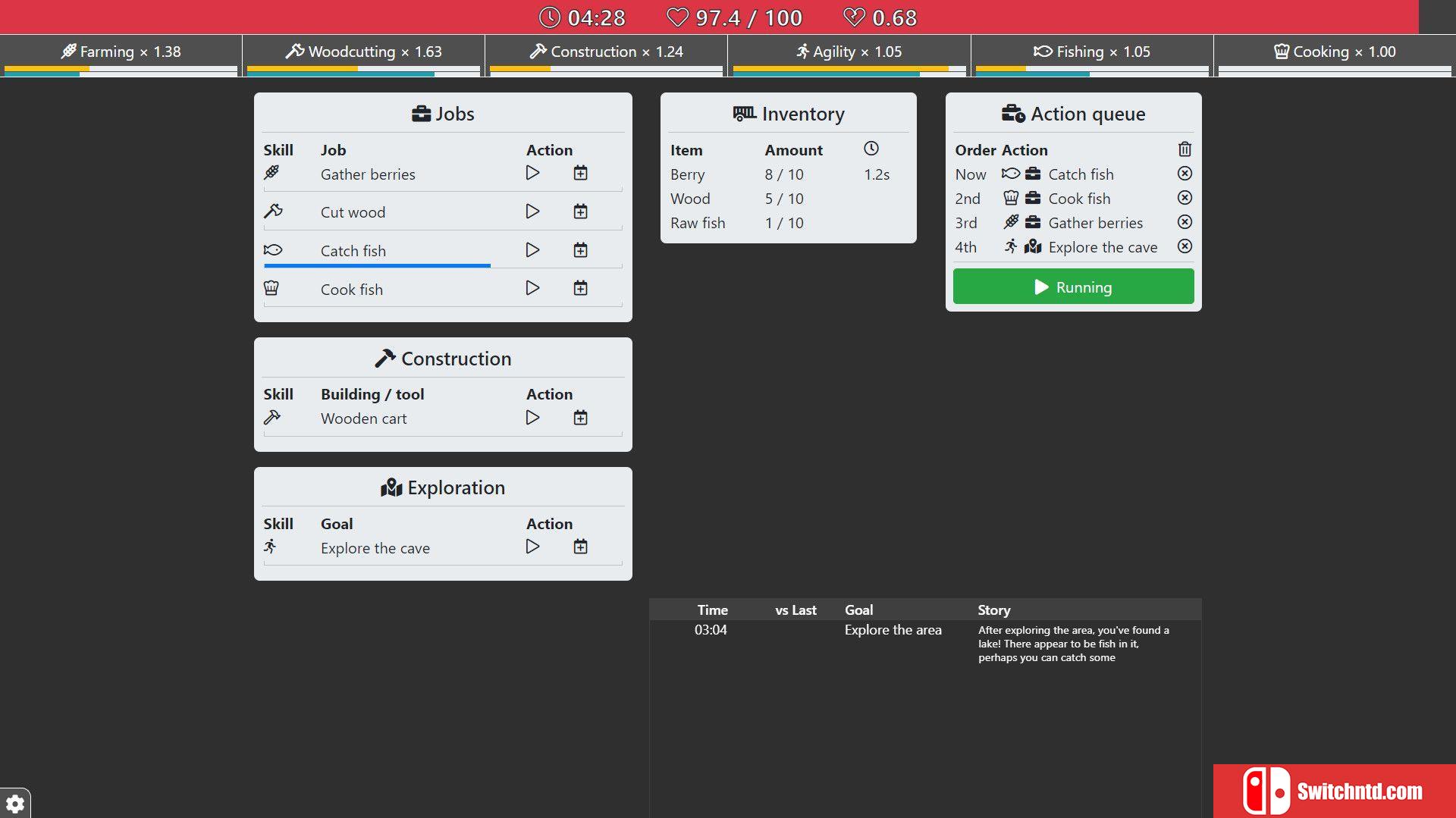Click the heart health icon
Viewport: 1456px width, 818px height.
coord(677,17)
